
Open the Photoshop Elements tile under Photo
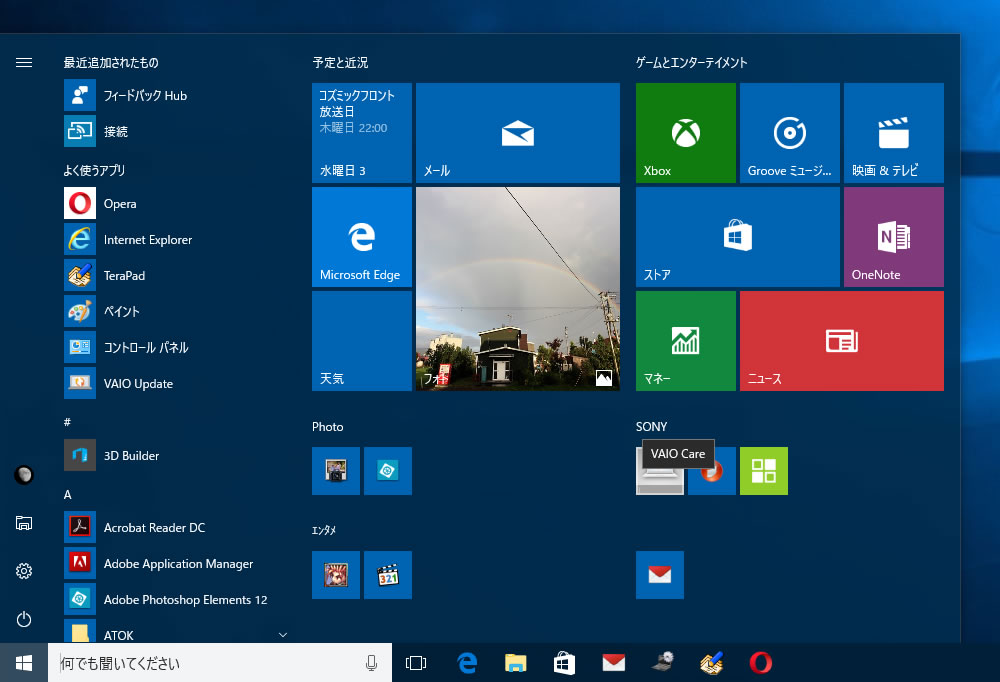click(x=388, y=471)
